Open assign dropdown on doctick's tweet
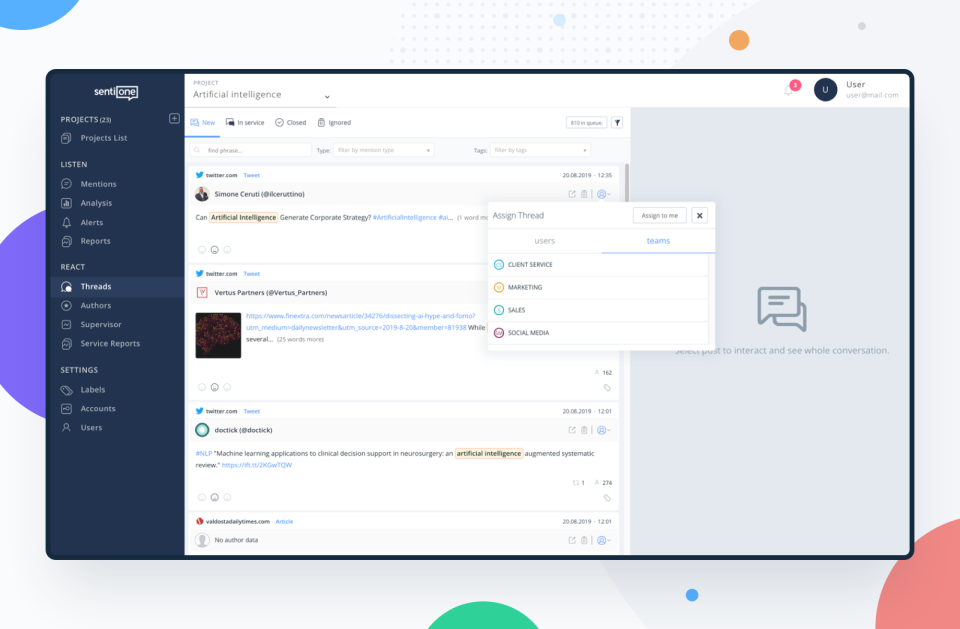Image resolution: width=960 pixels, height=629 pixels. (604, 430)
